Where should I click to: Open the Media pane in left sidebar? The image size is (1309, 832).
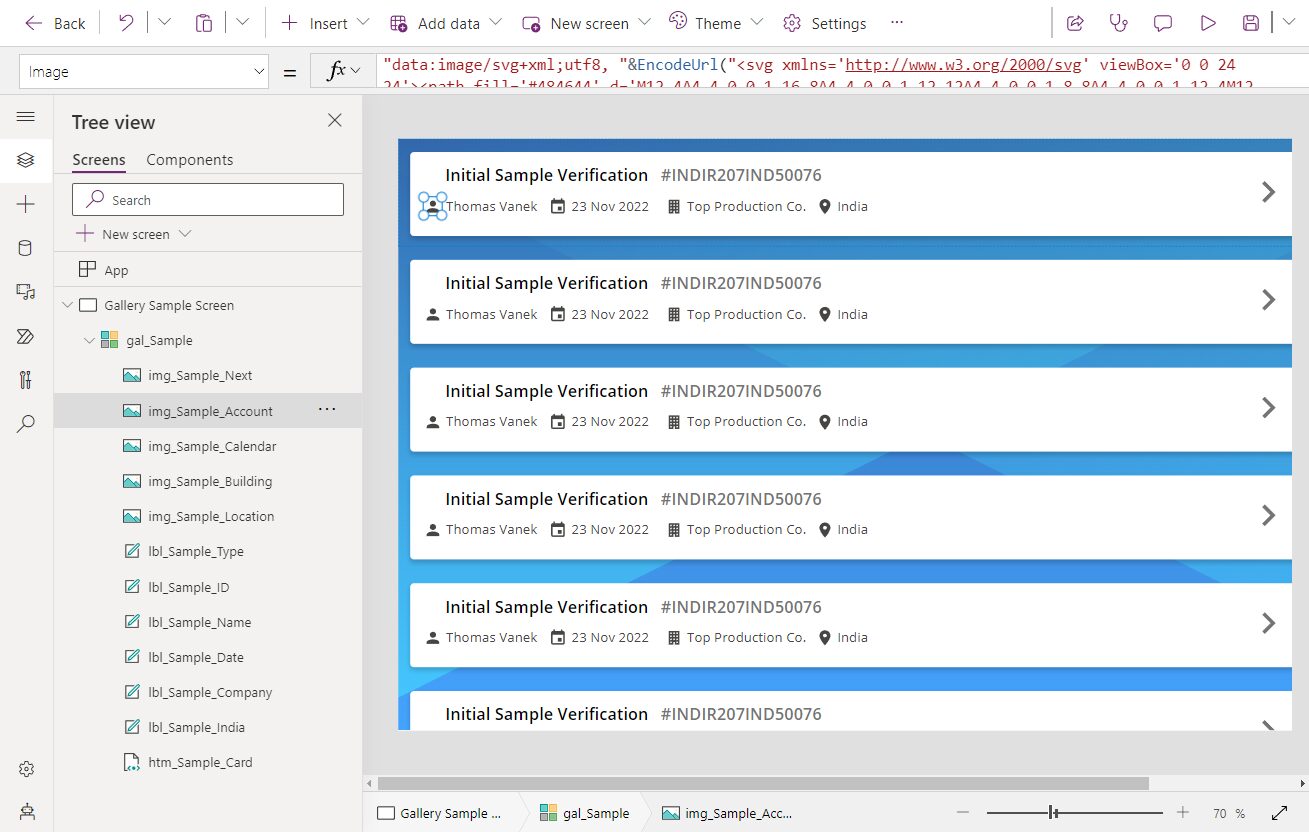(x=26, y=292)
